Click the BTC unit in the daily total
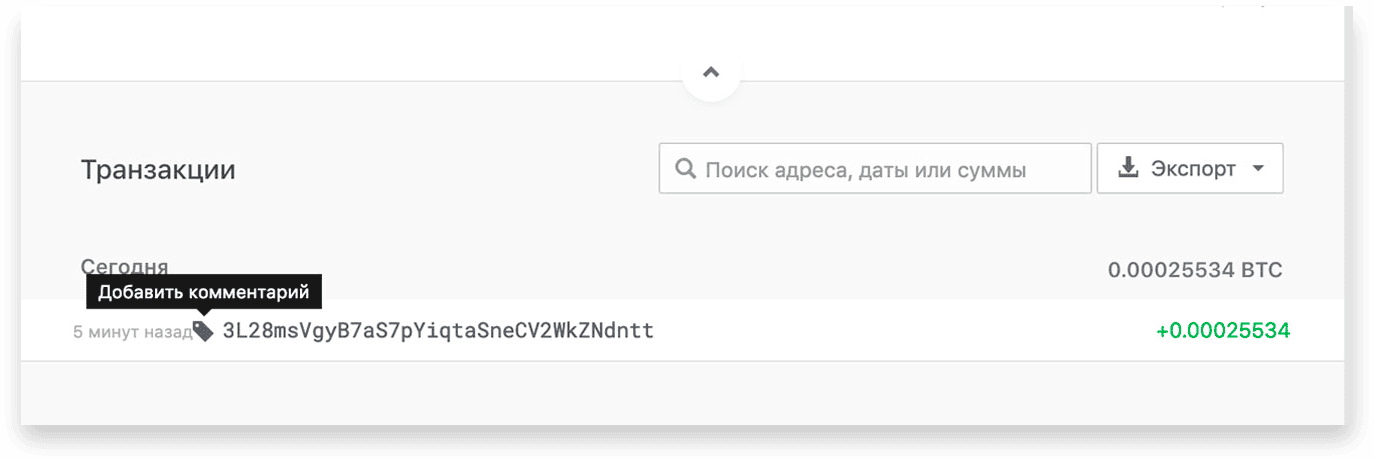The height and width of the screenshot is (461, 1374). pos(1262,270)
